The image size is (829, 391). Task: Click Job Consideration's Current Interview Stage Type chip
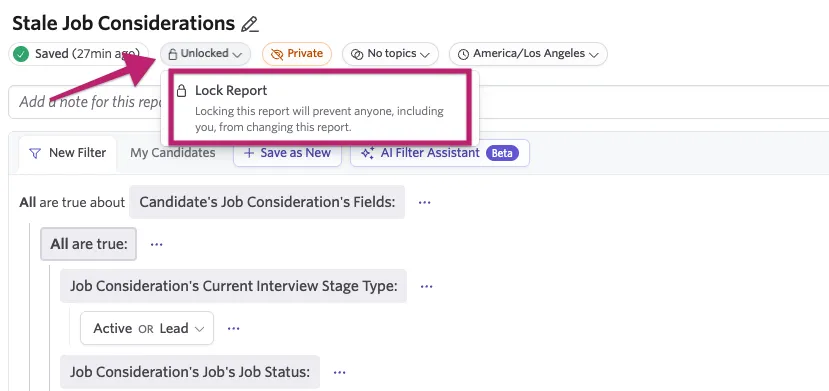pyautogui.click(x=233, y=286)
